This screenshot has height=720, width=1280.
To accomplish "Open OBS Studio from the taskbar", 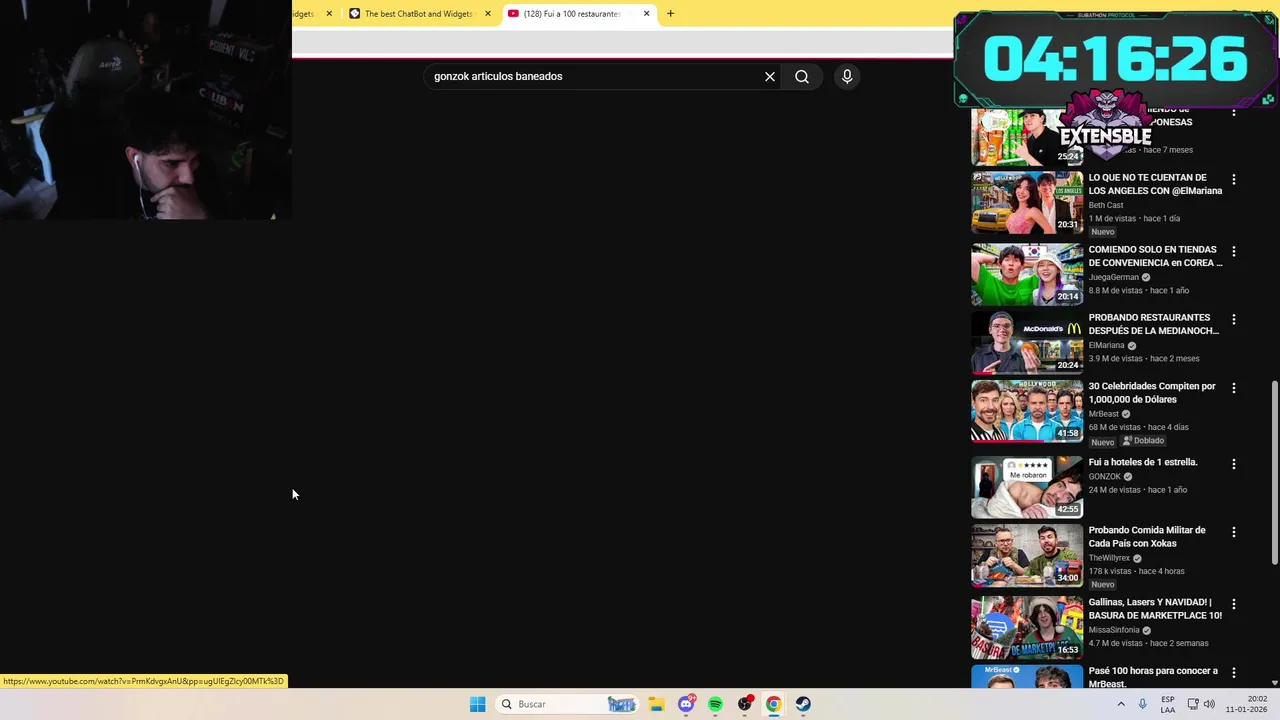I will (x=745, y=704).
